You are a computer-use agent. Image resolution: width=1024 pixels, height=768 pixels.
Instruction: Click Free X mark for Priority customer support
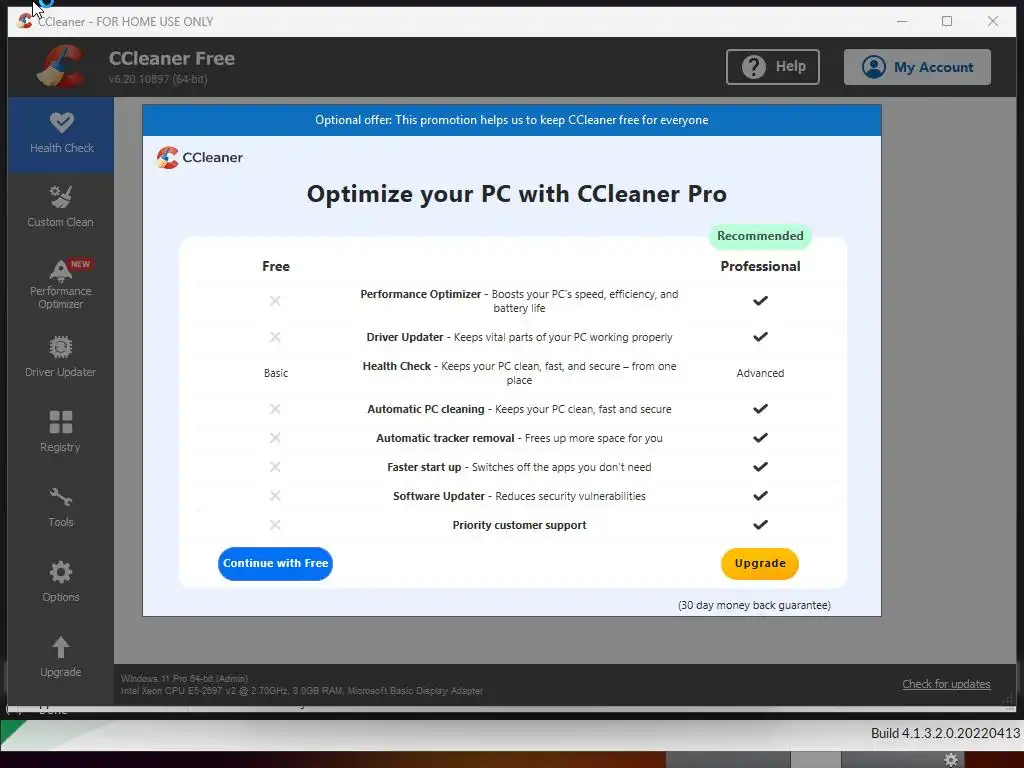[x=275, y=524]
